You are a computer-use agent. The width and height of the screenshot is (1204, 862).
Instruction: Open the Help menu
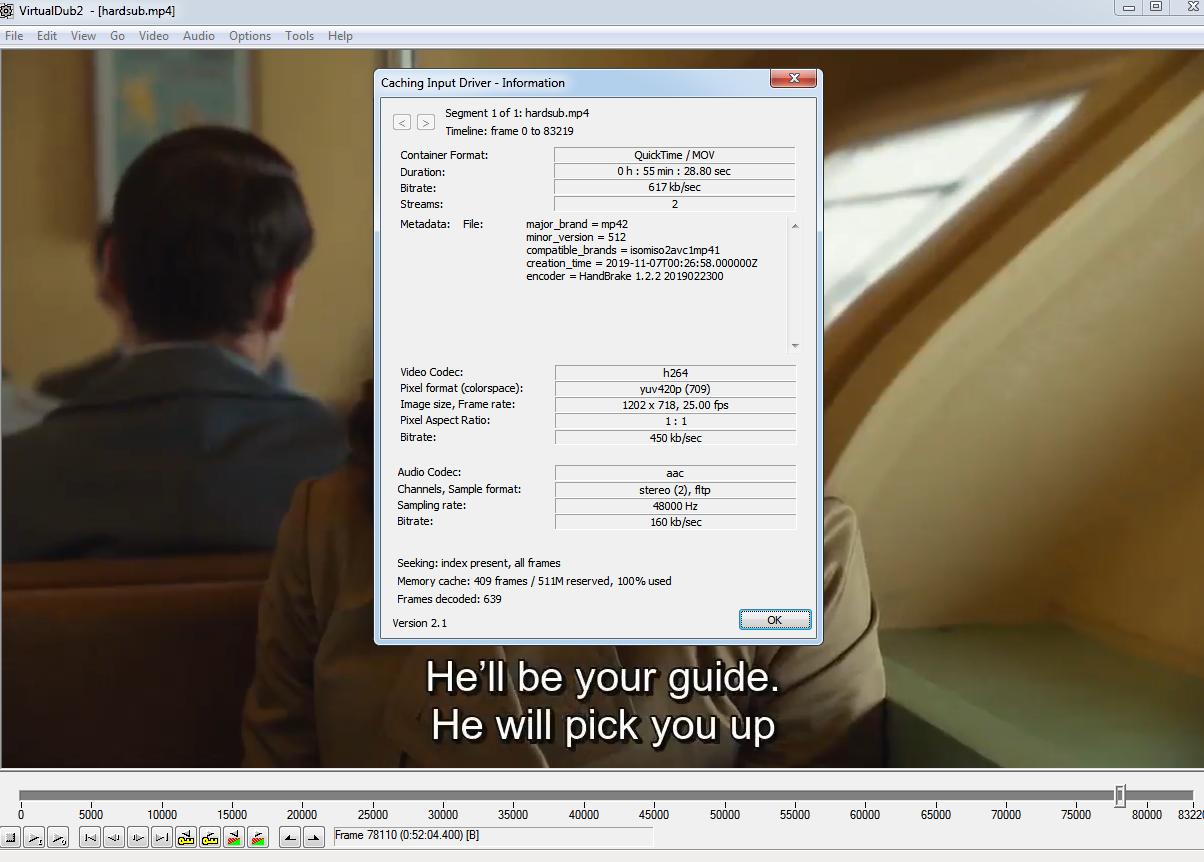pyautogui.click(x=340, y=35)
